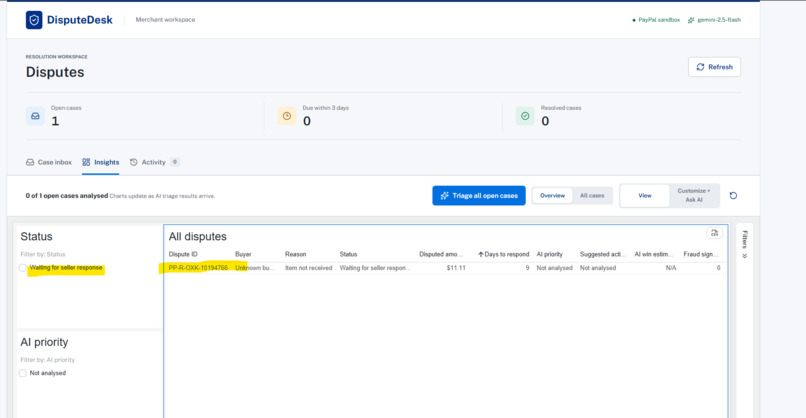Viewport: 806px width, 418px height.
Task: Sort by Buyer column header
Action: click(x=243, y=254)
